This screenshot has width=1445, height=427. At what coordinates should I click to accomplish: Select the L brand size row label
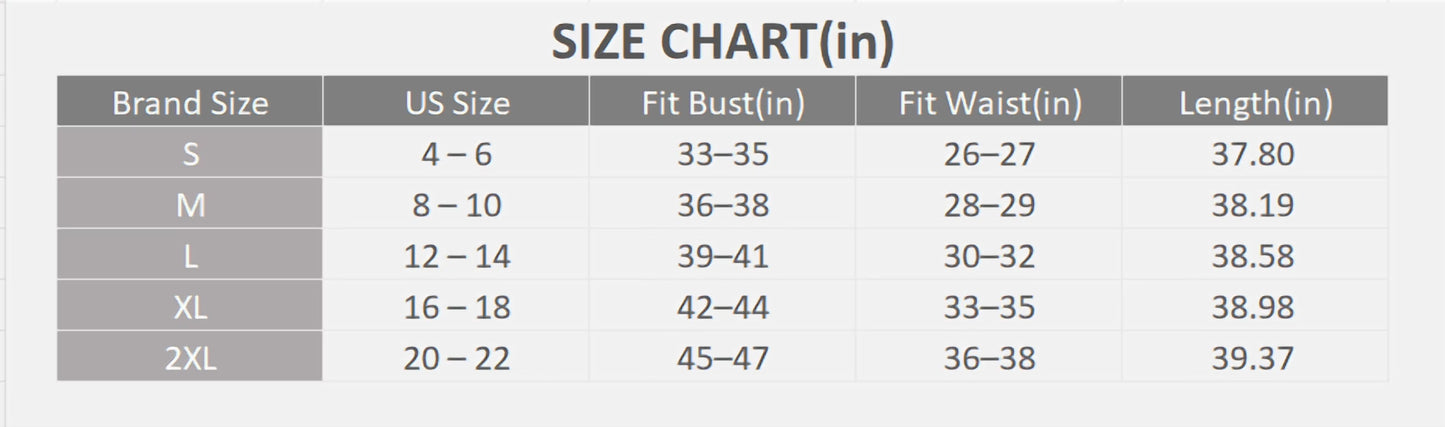coord(190,255)
